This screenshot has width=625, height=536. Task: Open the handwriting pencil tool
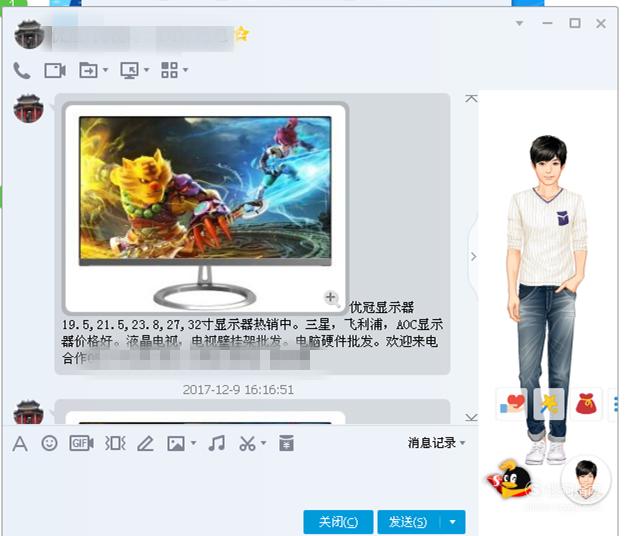click(x=145, y=443)
